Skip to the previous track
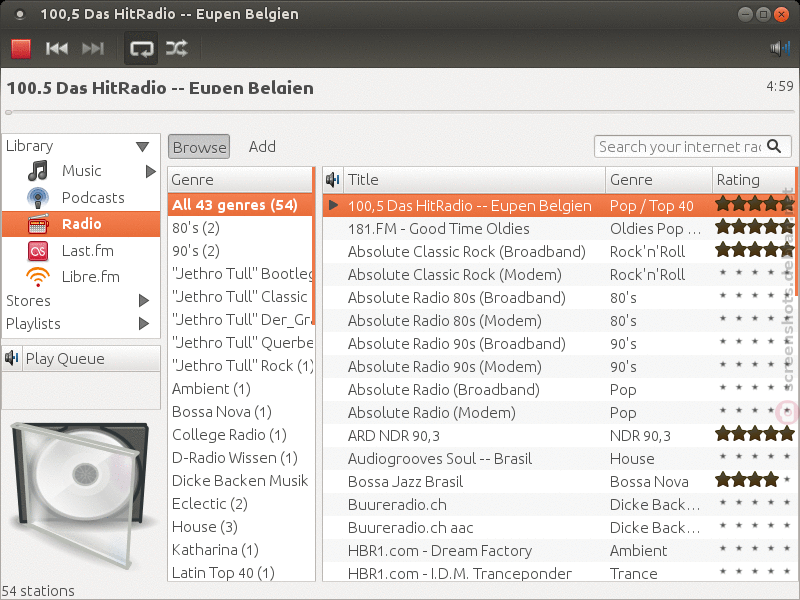The width and height of the screenshot is (800, 600). [x=57, y=48]
